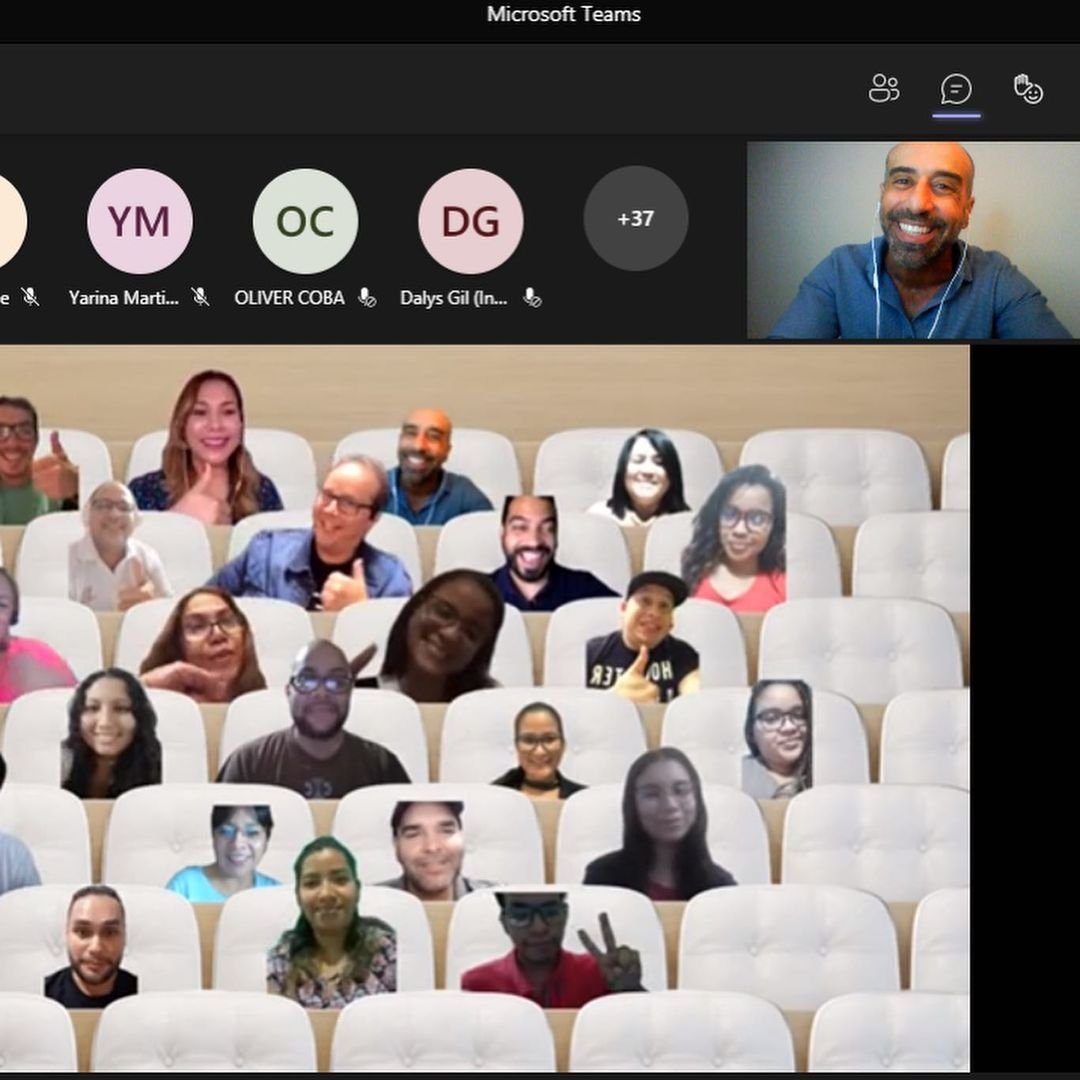Open the participants panel icon
The height and width of the screenshot is (1080, 1080).
[x=884, y=89]
